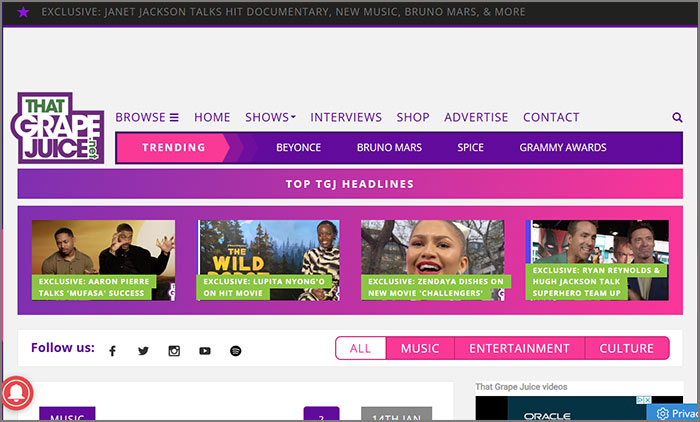Open the Twitter follow icon
Image resolution: width=700 pixels, height=422 pixels.
[143, 351]
